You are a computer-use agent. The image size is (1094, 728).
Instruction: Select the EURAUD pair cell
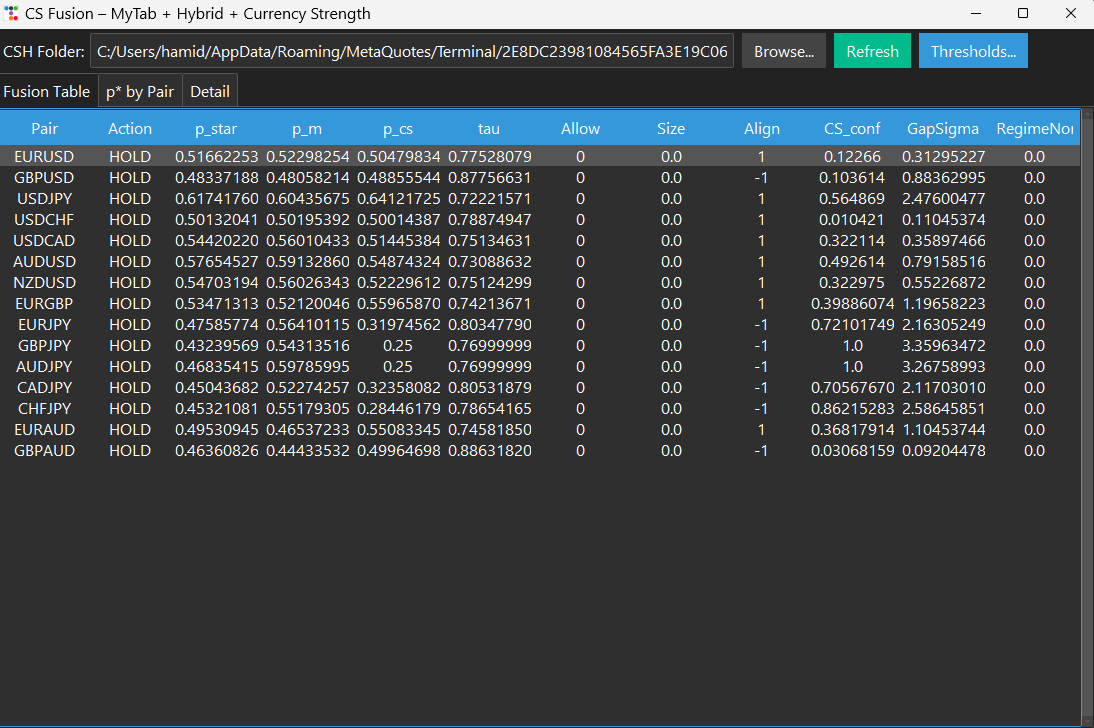[44, 429]
